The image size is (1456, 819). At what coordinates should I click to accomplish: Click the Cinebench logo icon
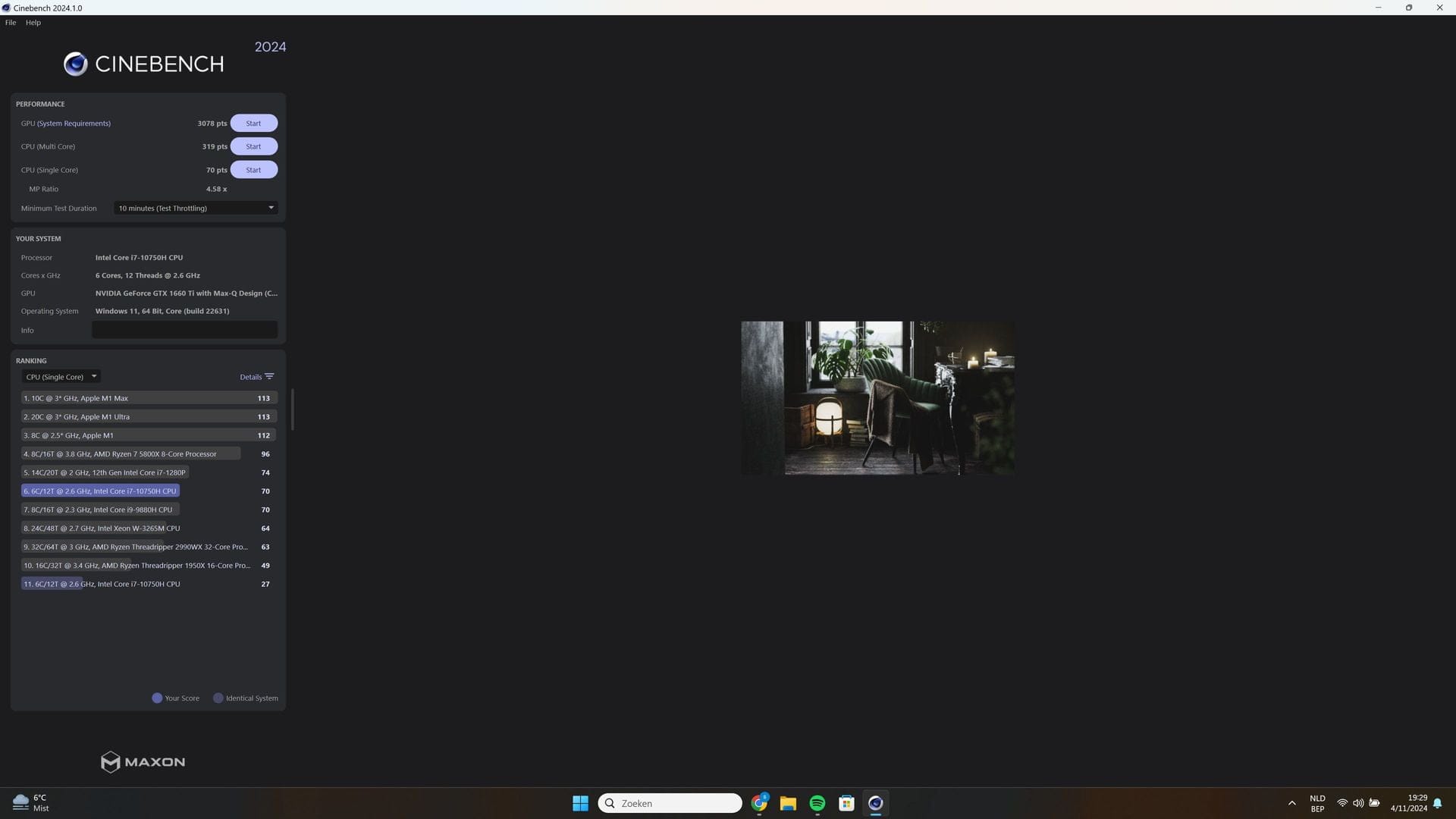(x=75, y=64)
